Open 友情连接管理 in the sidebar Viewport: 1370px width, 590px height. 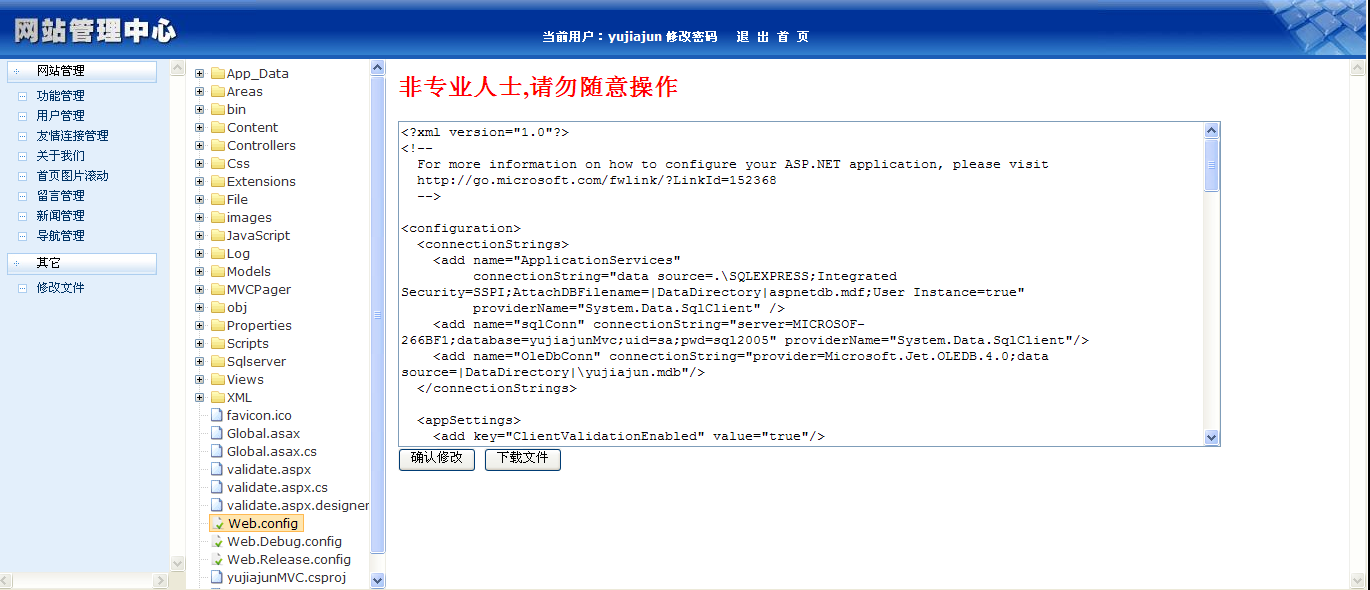[x=72, y=136]
